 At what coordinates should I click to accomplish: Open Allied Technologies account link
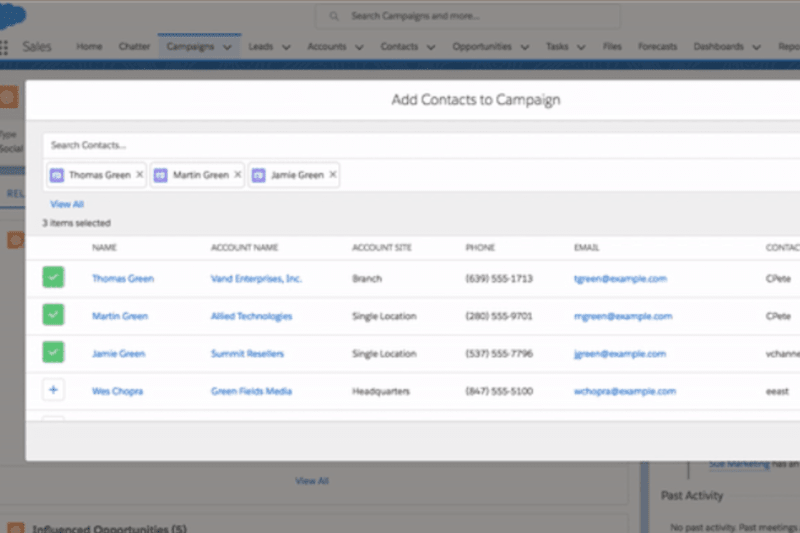(x=252, y=316)
